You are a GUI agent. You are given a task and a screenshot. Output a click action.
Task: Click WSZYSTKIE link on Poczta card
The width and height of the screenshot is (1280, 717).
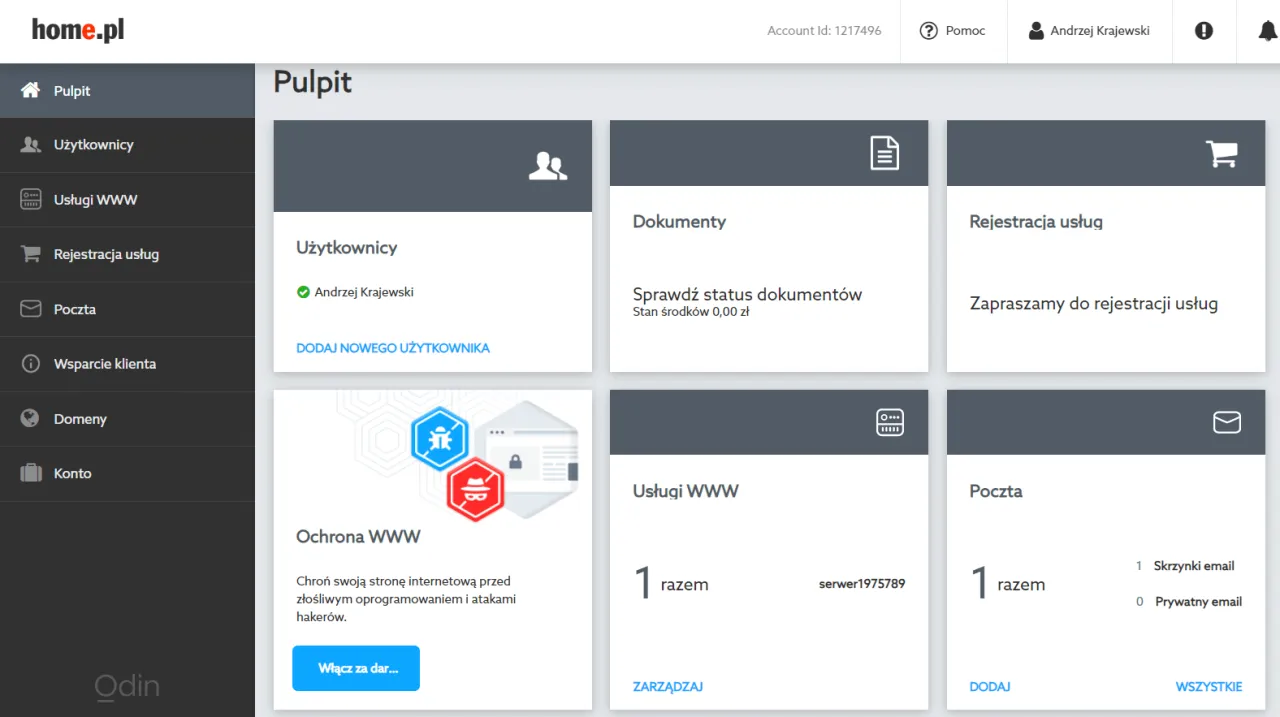[1208, 687]
